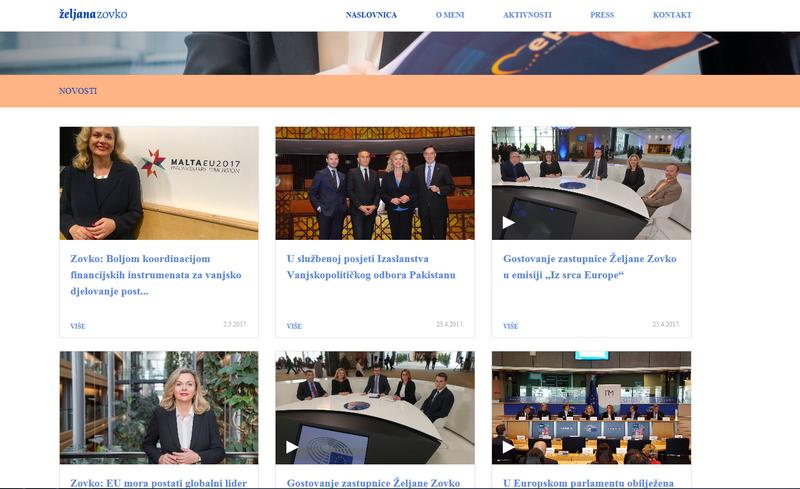Click play icon on the European Parliament conference video
Viewport: 800px width, 489px height.
509,446
